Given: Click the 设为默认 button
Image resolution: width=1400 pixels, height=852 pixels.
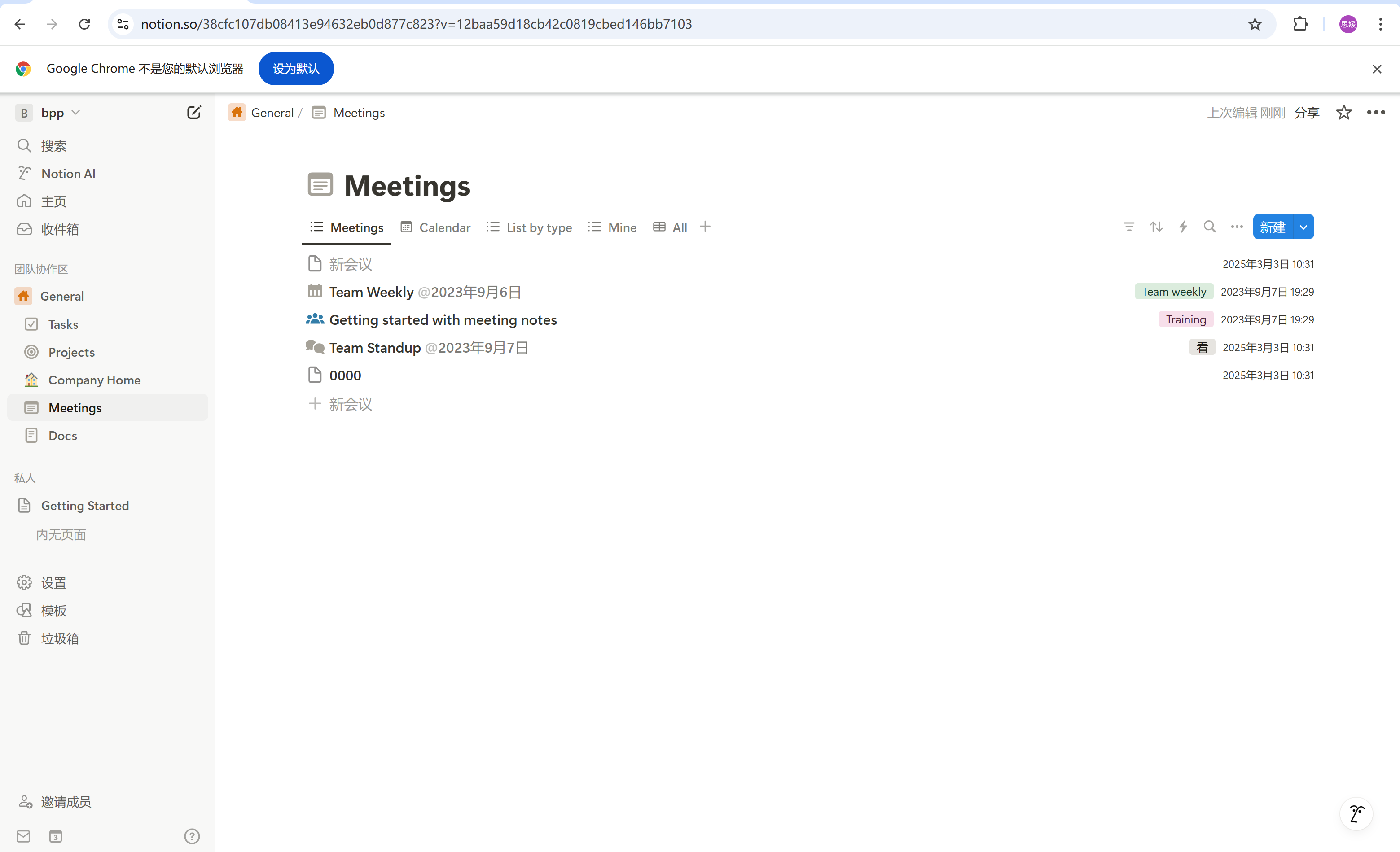Looking at the screenshot, I should 295,69.
